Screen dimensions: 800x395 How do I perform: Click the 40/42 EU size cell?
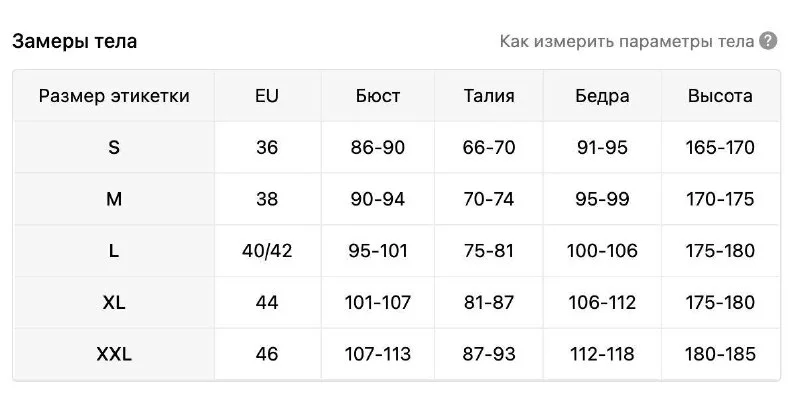point(267,251)
